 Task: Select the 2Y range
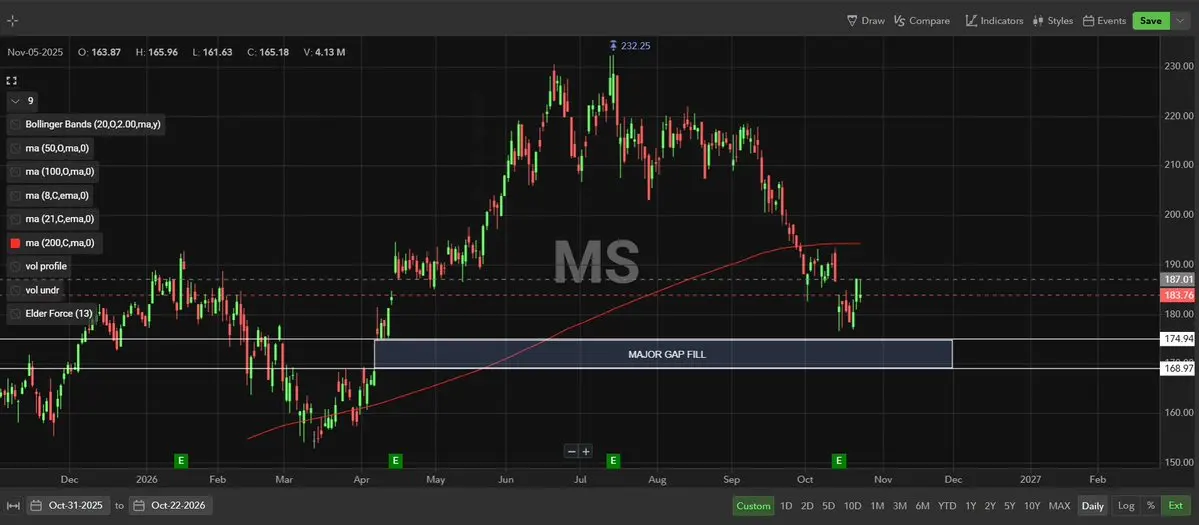coord(990,505)
